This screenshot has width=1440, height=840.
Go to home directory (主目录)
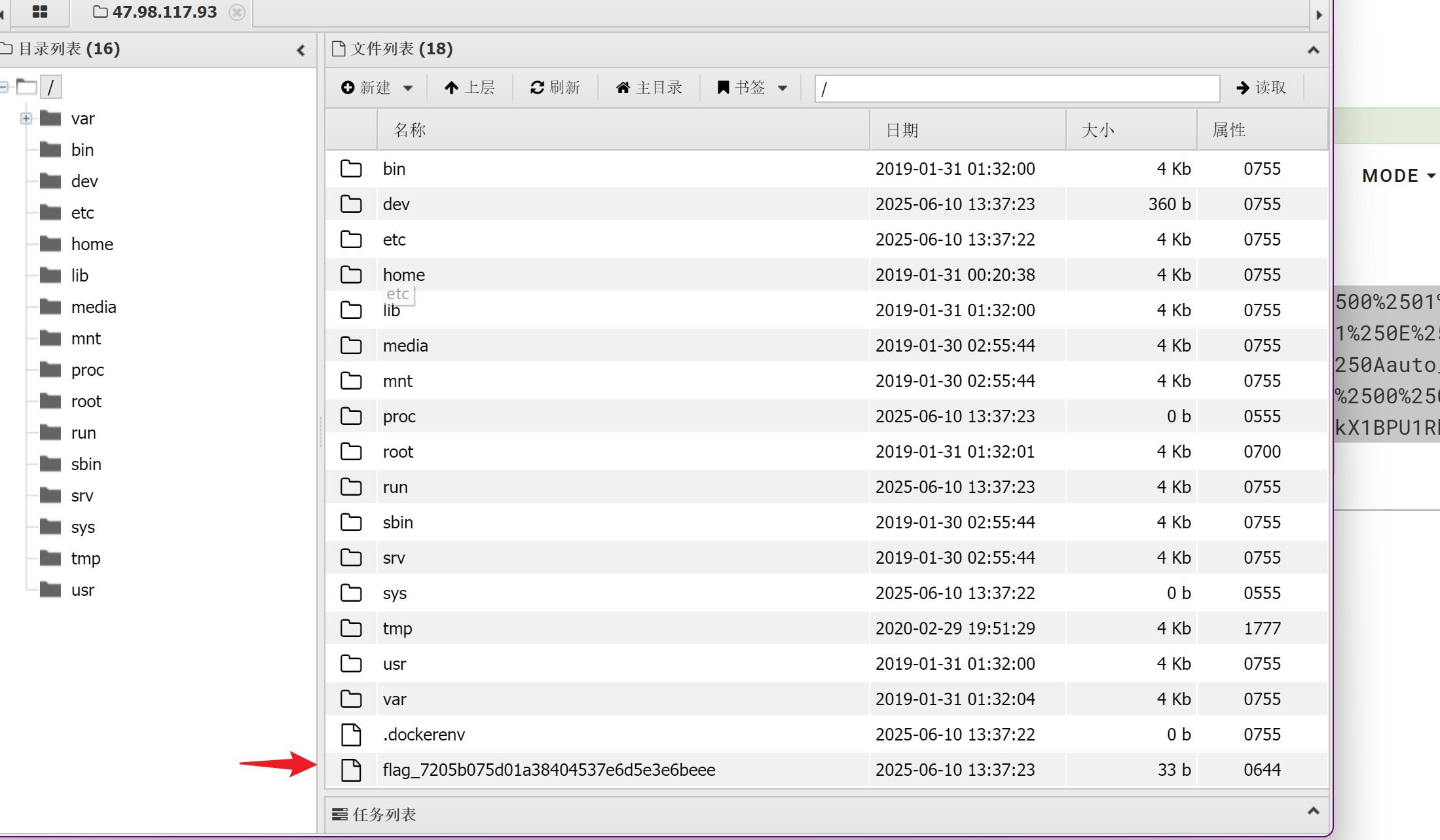(x=649, y=88)
